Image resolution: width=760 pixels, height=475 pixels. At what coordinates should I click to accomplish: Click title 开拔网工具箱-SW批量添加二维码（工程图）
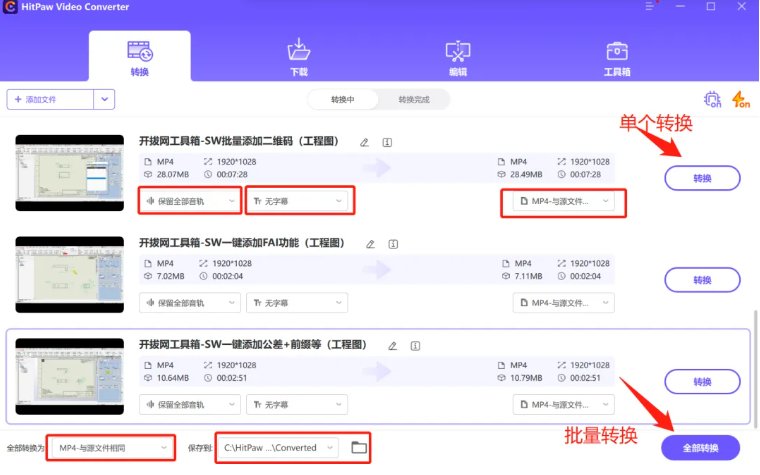239,141
